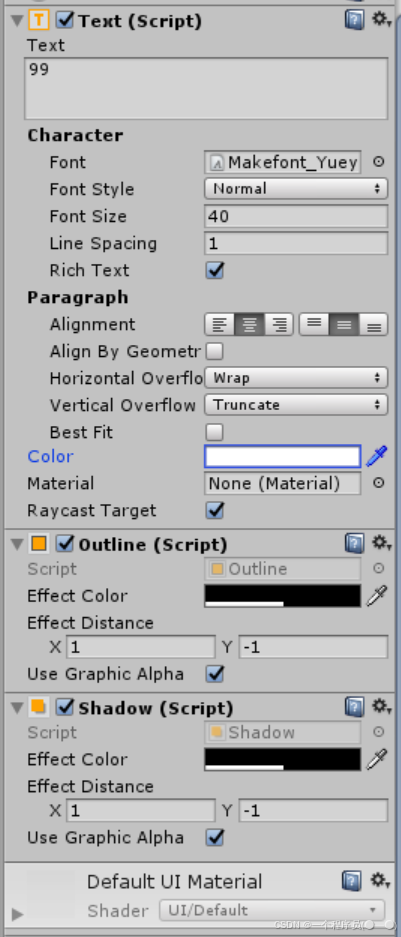Screen dimensions: 401x937
Task: Open the Font Style dropdown
Action: pos(296,189)
